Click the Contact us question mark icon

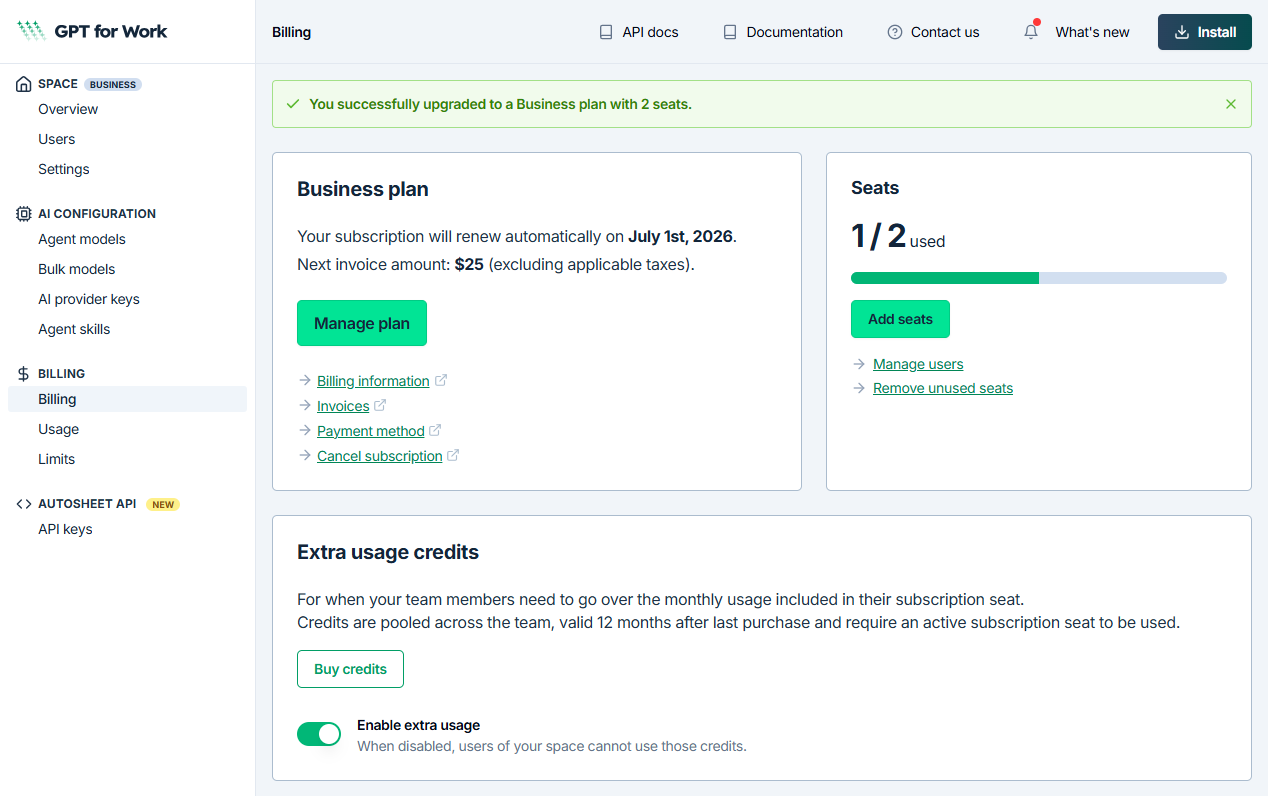(x=895, y=32)
